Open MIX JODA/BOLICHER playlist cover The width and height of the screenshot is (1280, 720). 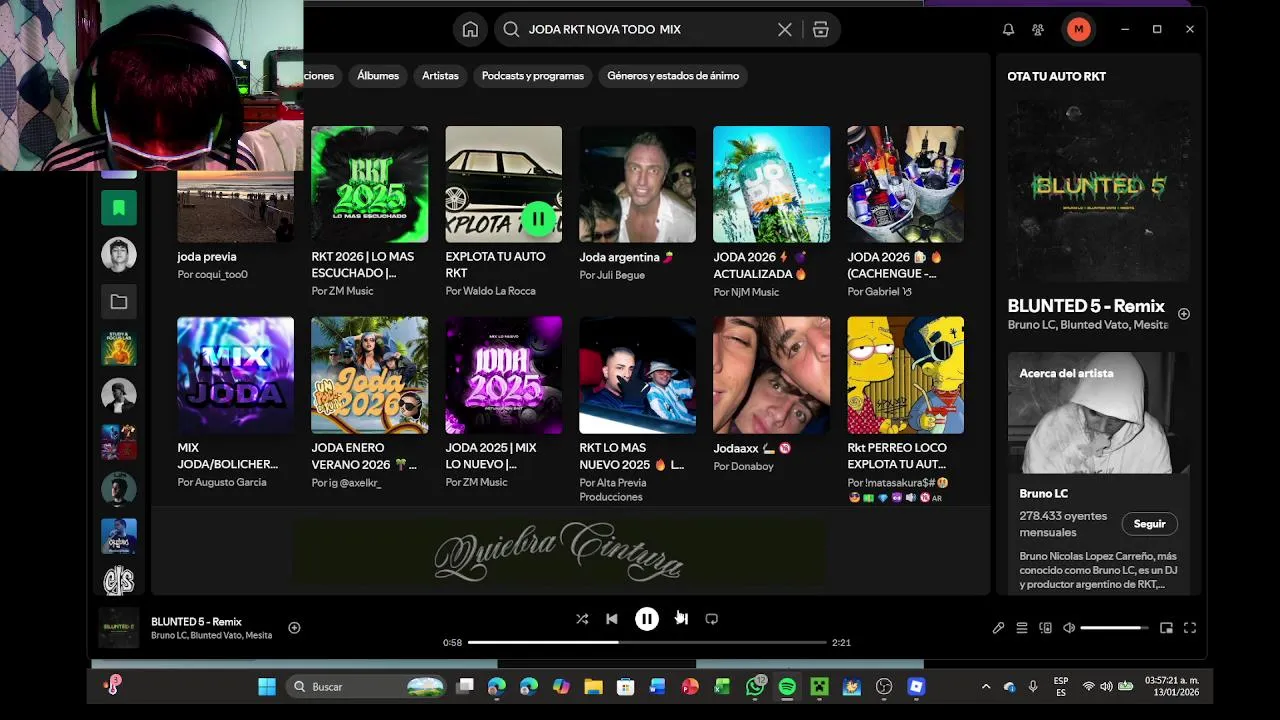[x=235, y=375]
